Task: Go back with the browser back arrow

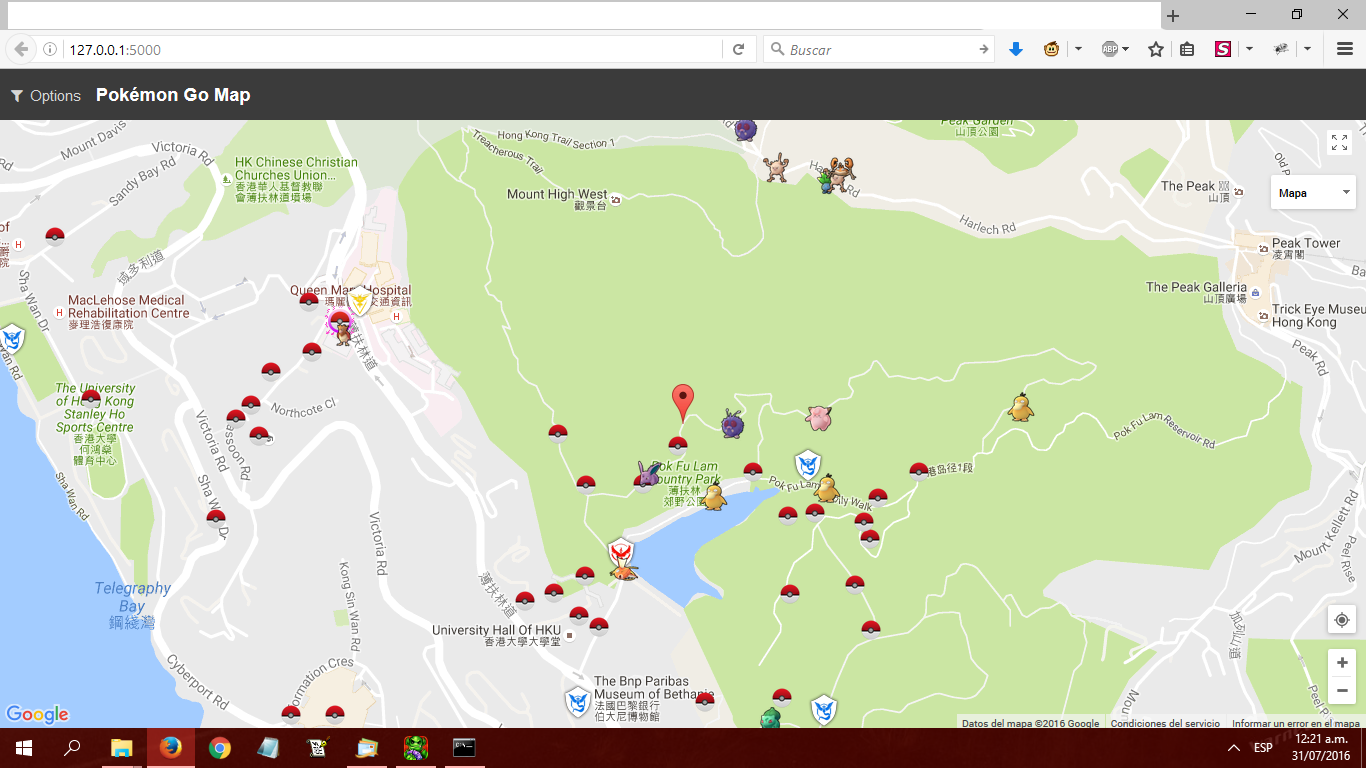Action: click(x=21, y=49)
